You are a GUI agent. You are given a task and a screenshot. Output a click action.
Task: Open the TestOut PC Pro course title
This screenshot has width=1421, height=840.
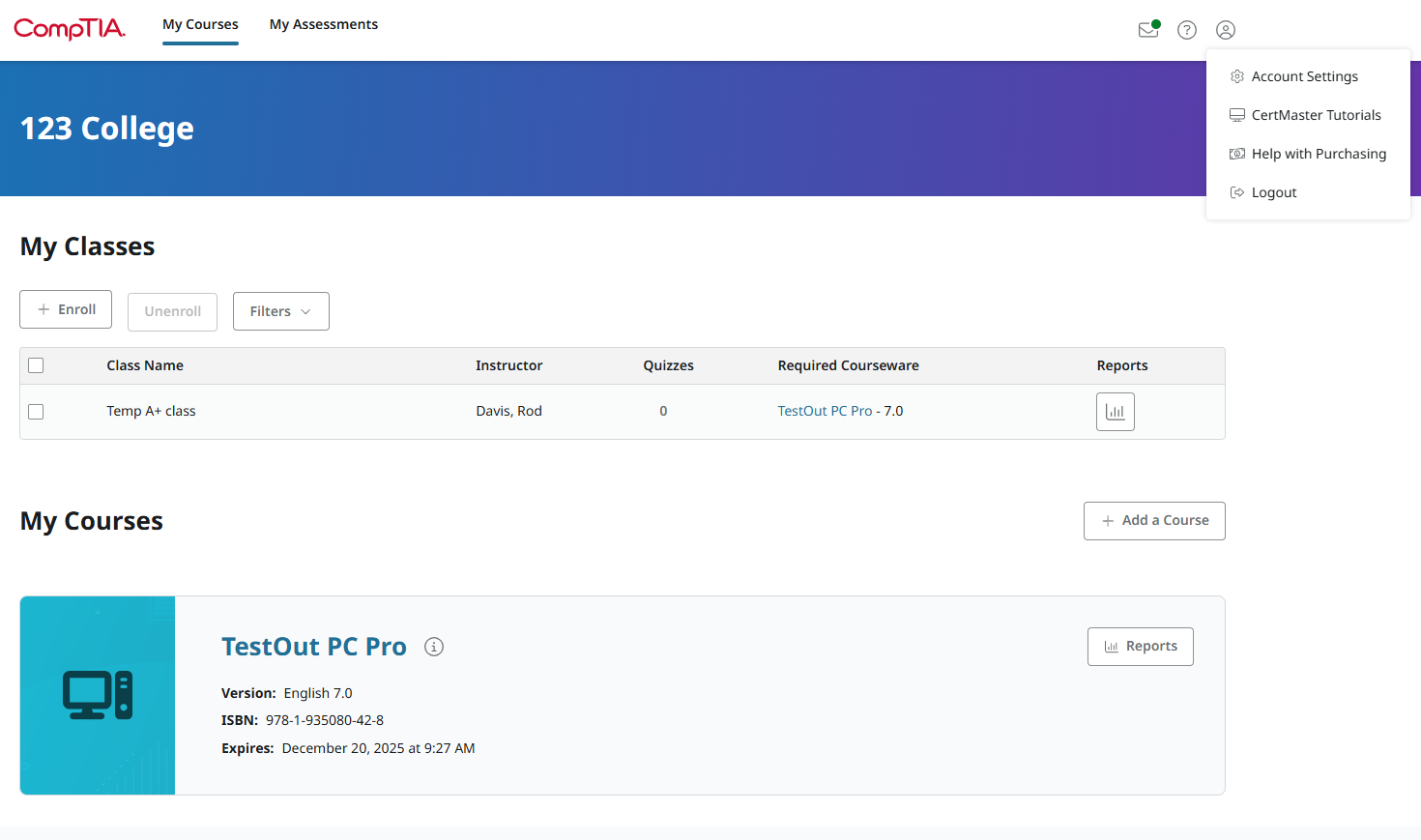(314, 647)
